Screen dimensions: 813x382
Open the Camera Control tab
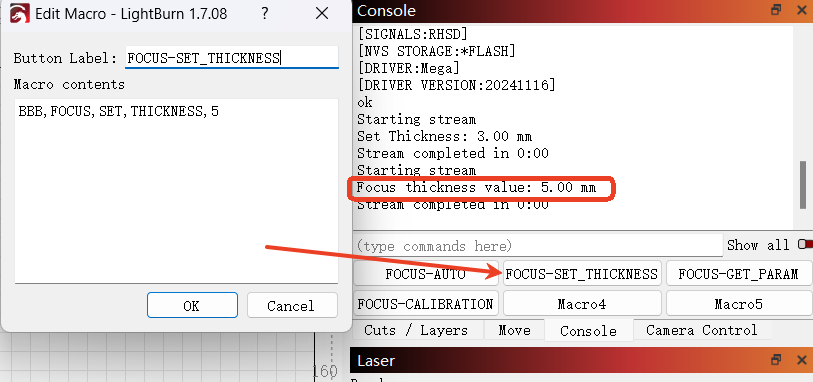702,330
